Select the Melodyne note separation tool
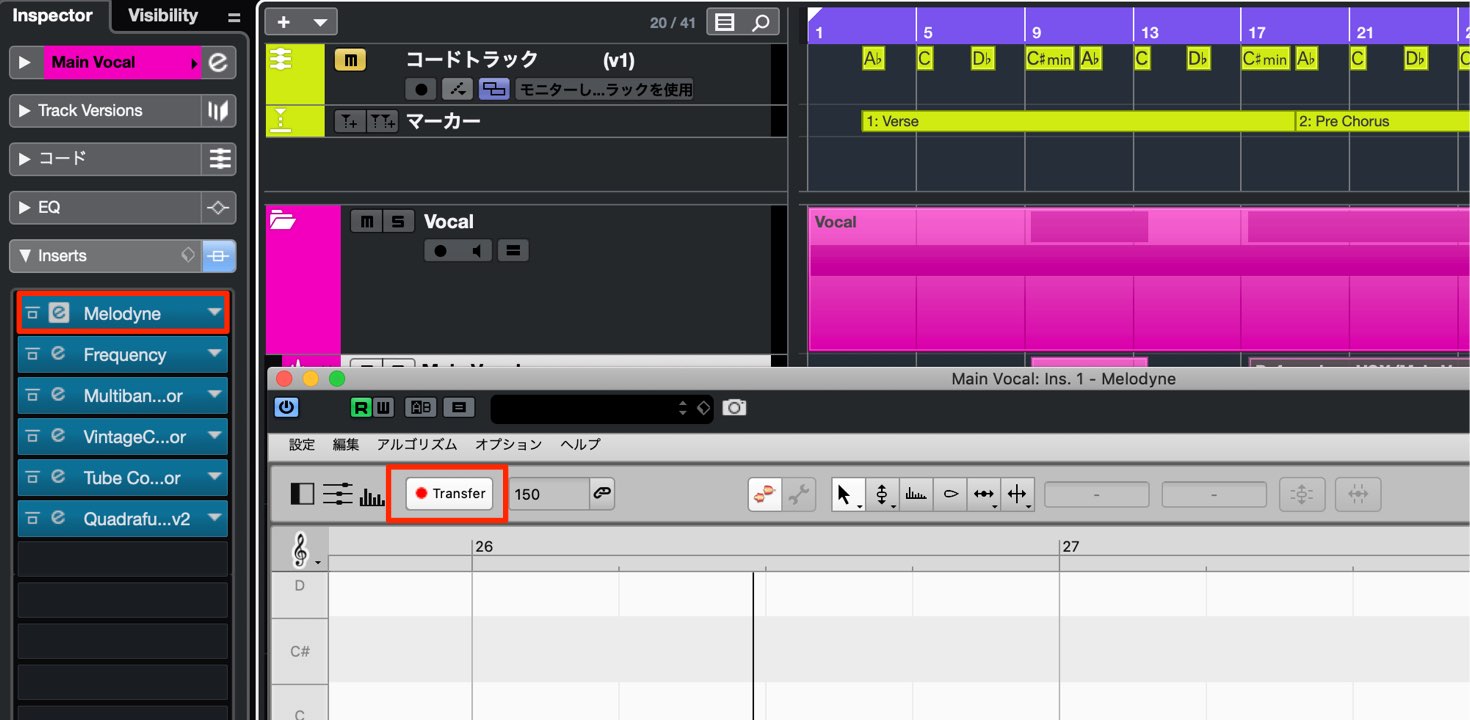The image size is (1470, 720). tap(1018, 494)
